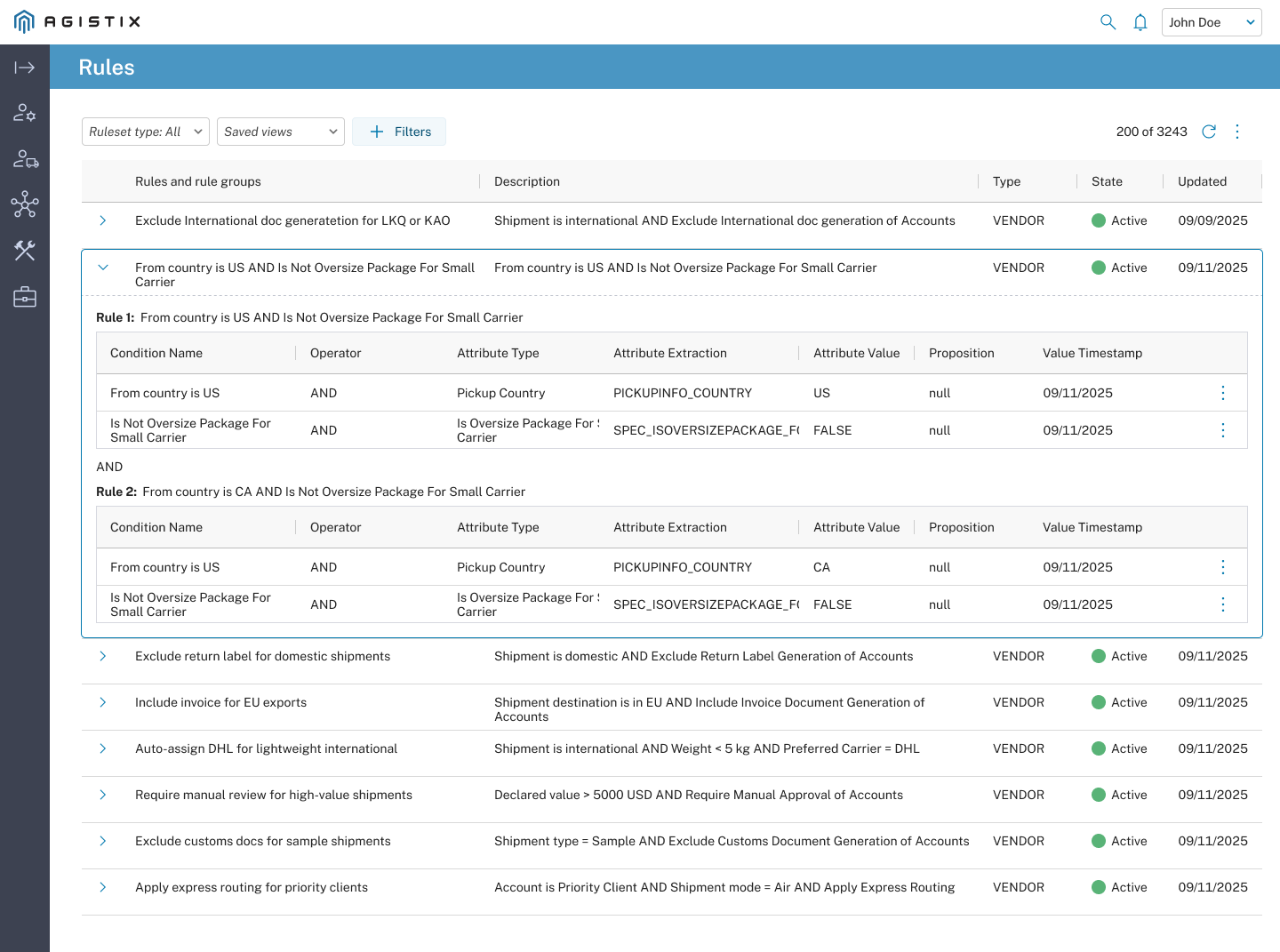Expand Exclude customs docs for sample shipments
Viewport: 1280px width, 952px height.
[x=103, y=841]
